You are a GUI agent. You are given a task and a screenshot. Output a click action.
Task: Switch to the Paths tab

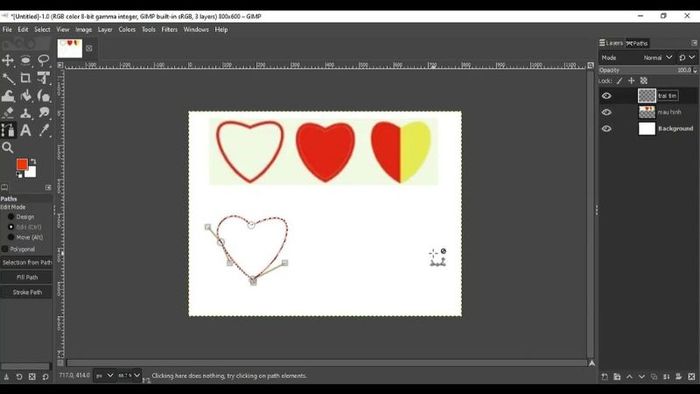(x=637, y=43)
